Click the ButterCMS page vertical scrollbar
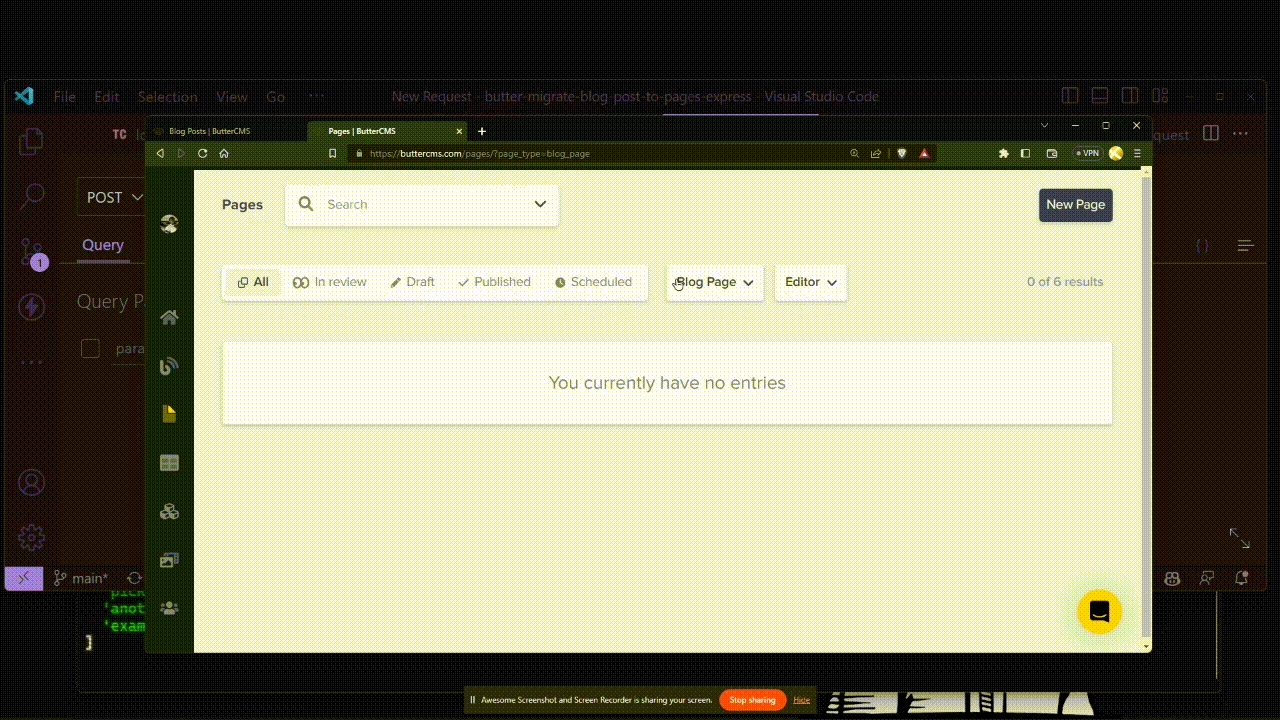 [x=1146, y=405]
